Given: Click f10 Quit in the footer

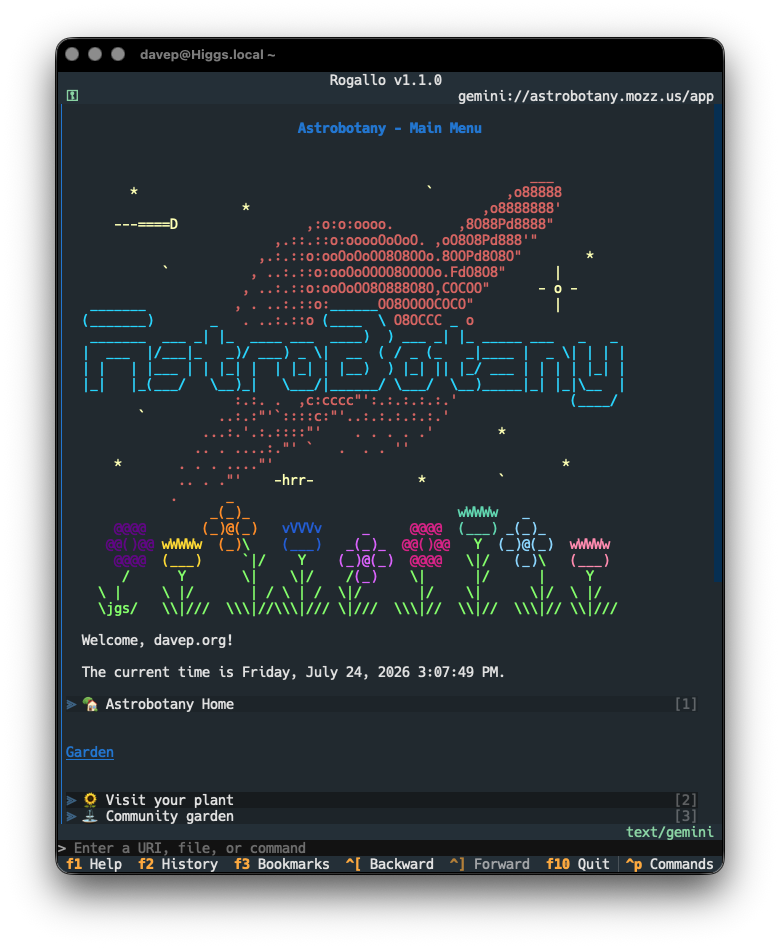Looking at the screenshot, I should pos(578,864).
